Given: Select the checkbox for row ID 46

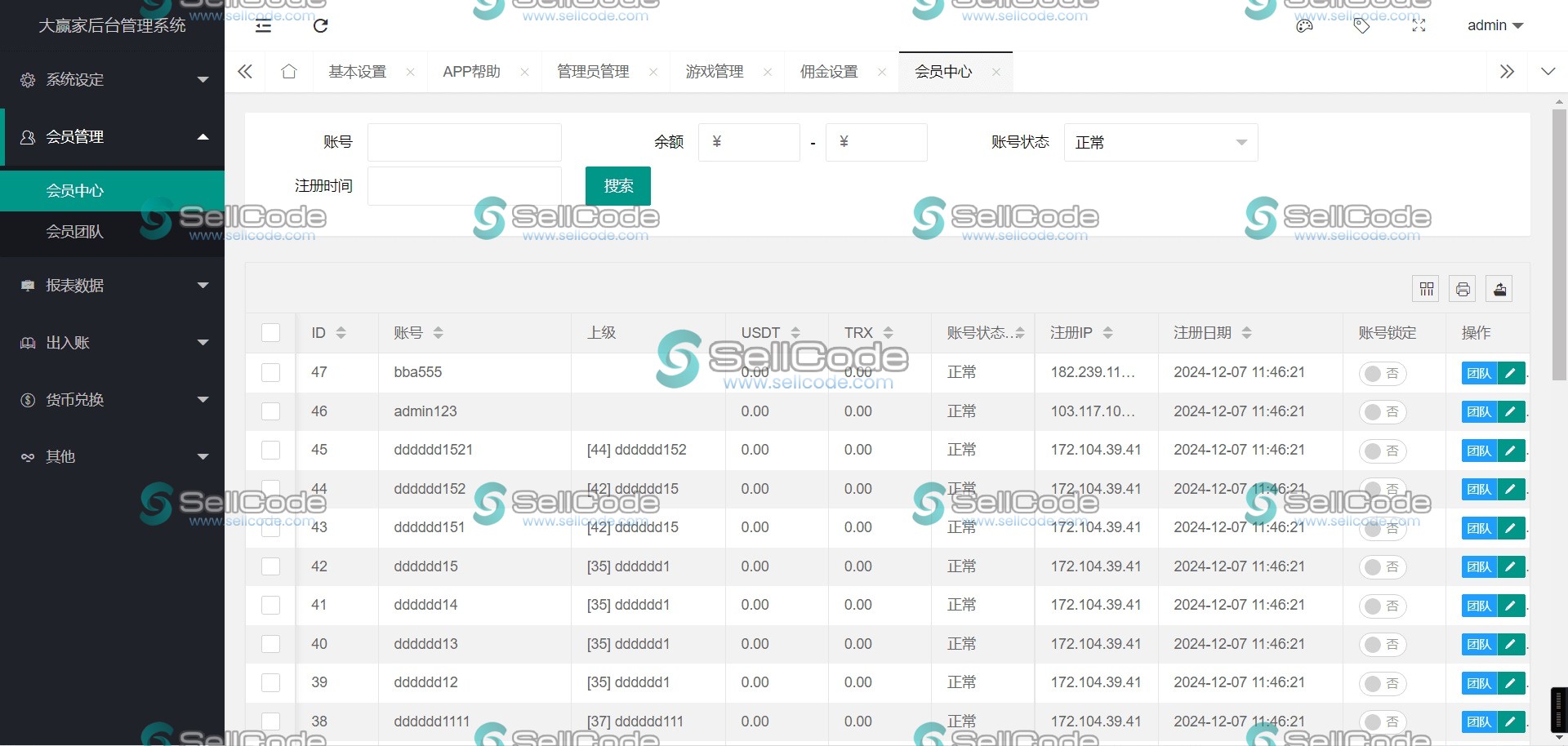Looking at the screenshot, I should pyautogui.click(x=270, y=411).
